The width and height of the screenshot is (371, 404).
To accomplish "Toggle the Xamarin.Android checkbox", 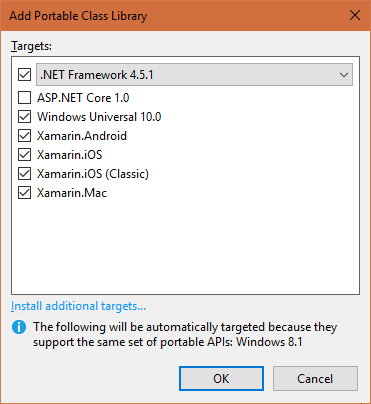I will coord(24,136).
